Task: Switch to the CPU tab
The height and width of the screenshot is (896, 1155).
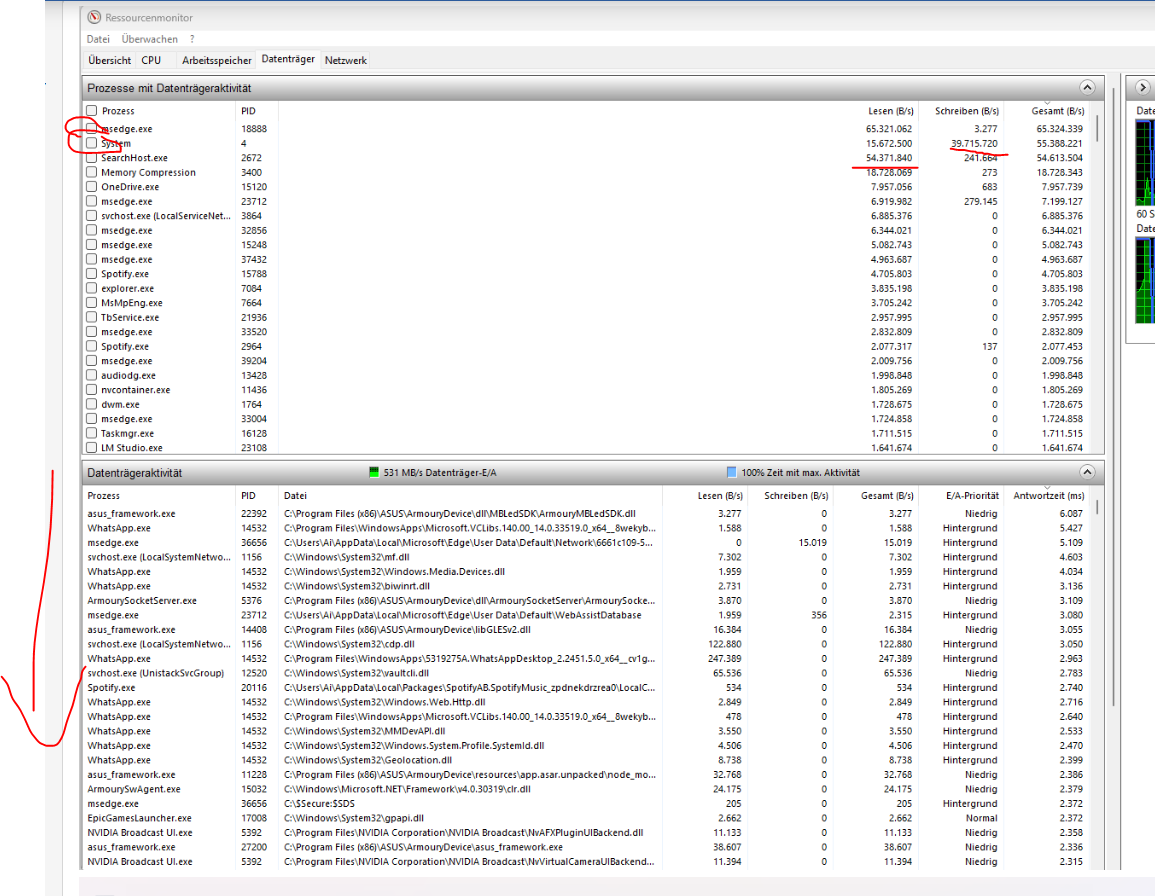Action: [x=151, y=60]
